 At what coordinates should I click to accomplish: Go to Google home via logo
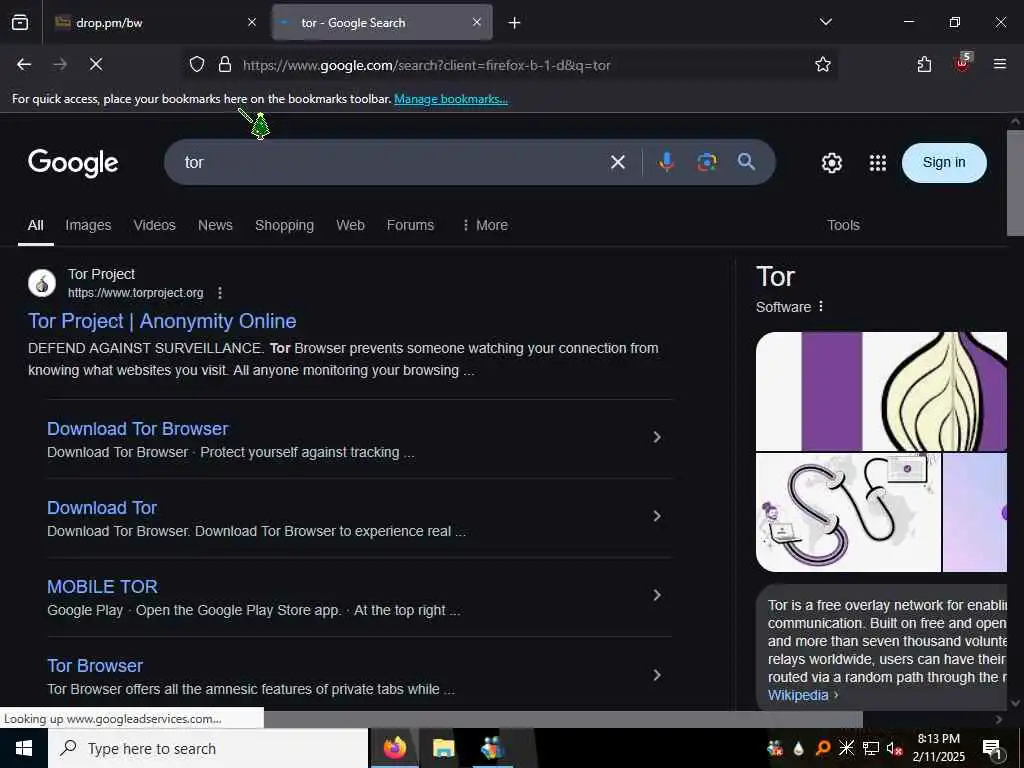[73, 163]
